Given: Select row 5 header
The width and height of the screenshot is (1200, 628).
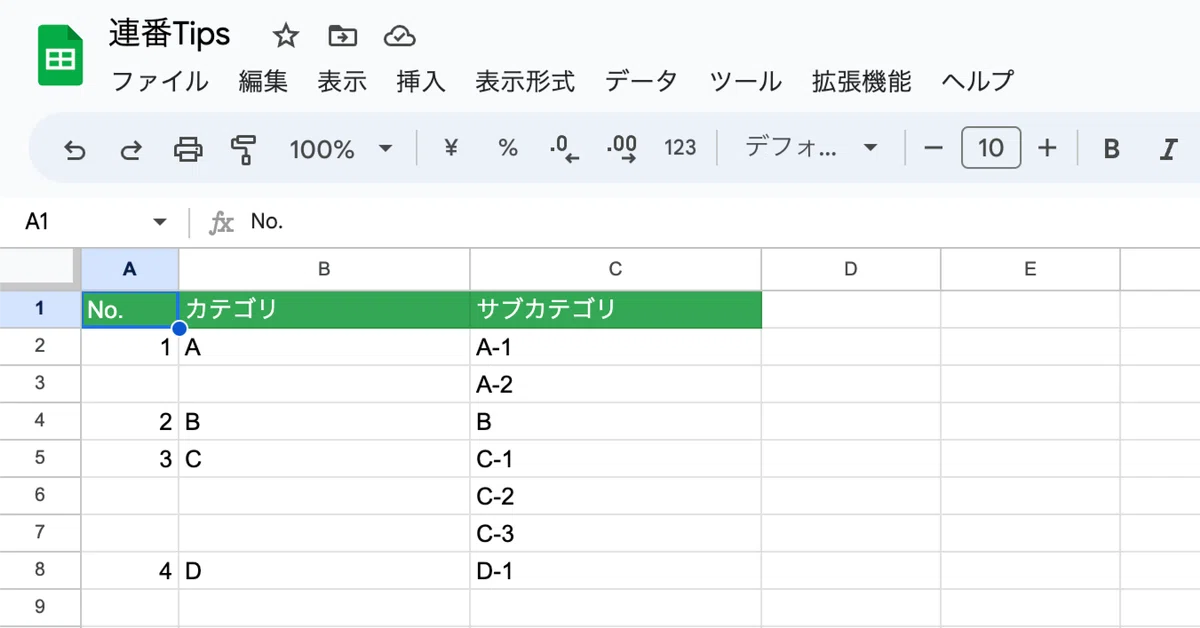Looking at the screenshot, I should coord(40,458).
